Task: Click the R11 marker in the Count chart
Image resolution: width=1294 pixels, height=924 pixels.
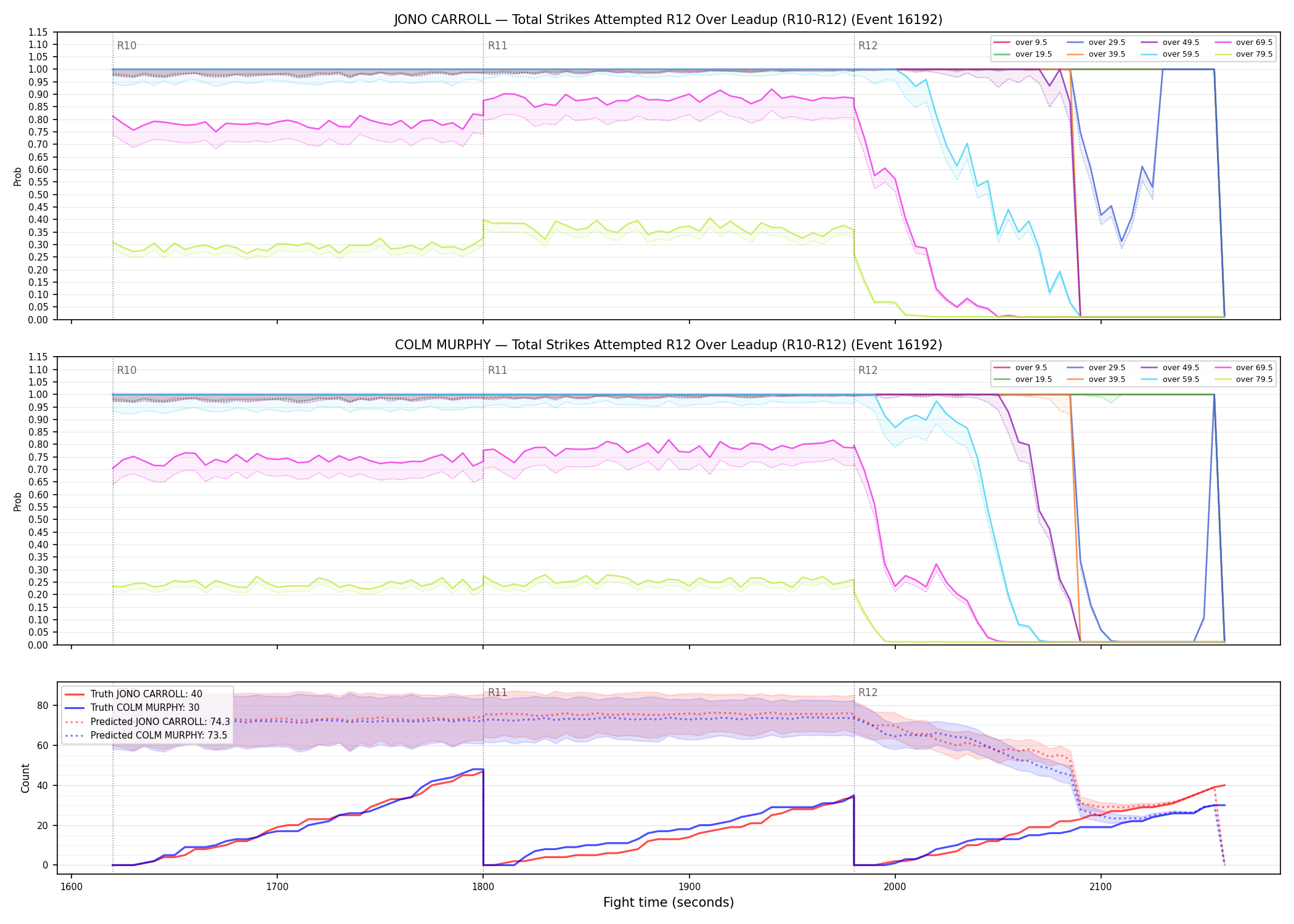Action: (497, 692)
